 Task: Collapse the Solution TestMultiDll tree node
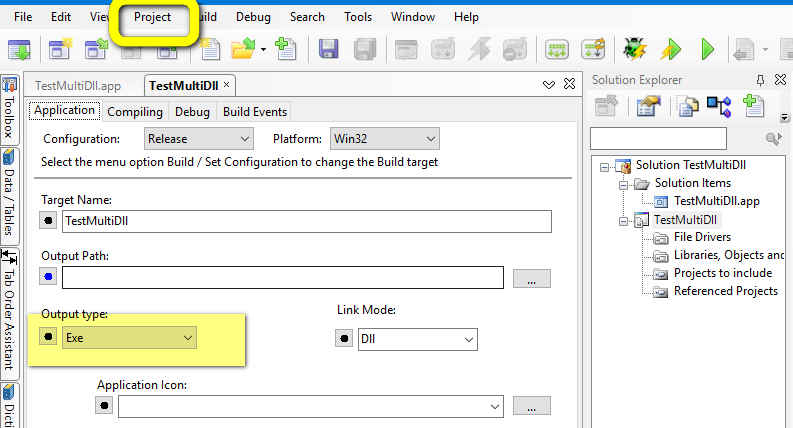[606, 165]
